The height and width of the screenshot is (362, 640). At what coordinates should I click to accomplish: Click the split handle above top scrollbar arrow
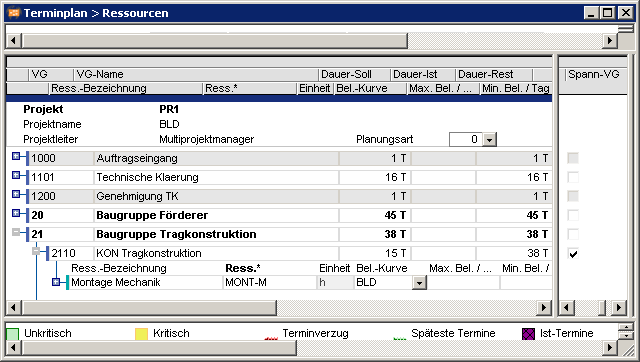tap(626, 29)
